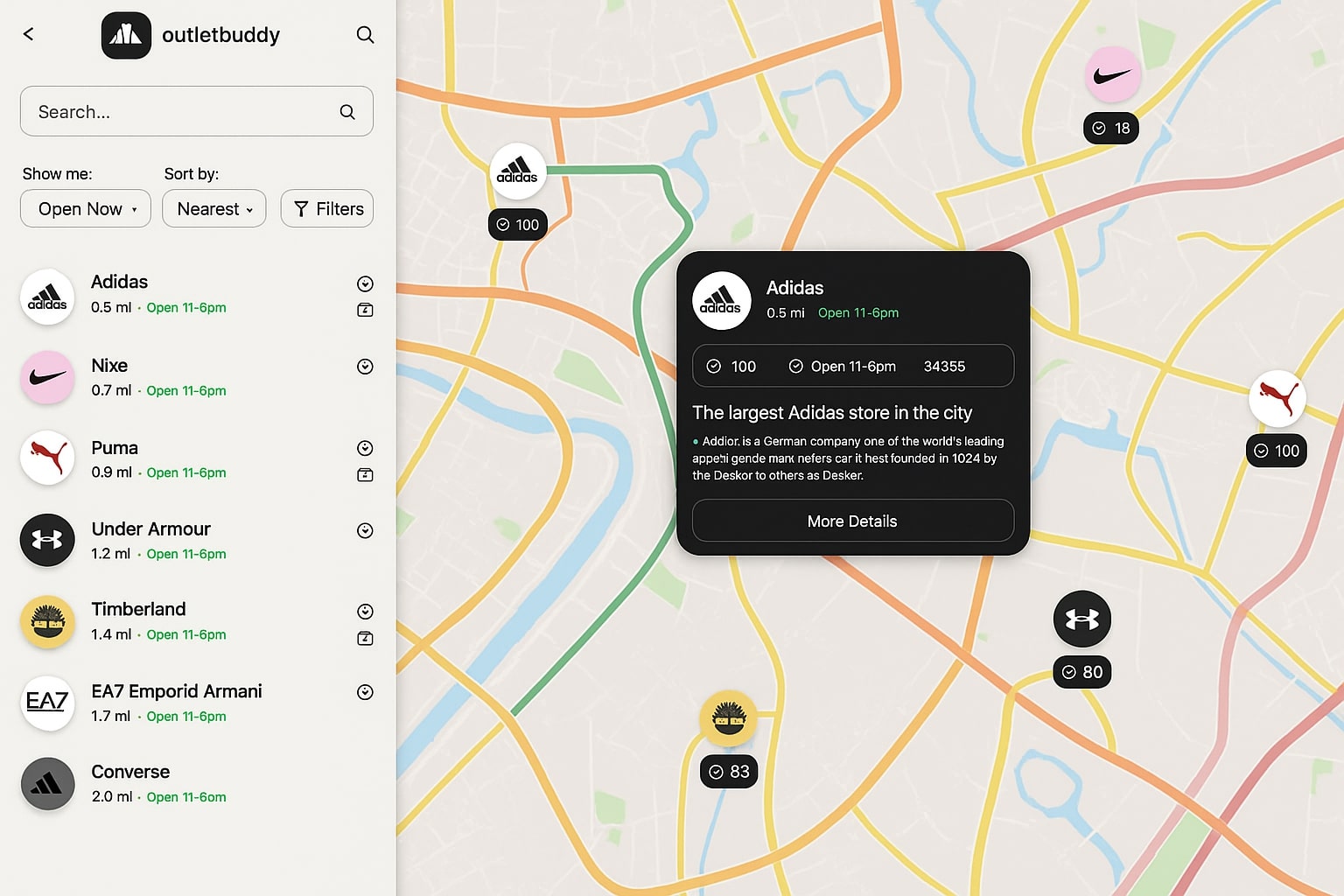The width and height of the screenshot is (1344, 896).
Task: Expand the Under Armour row chevron
Action: 366,530
